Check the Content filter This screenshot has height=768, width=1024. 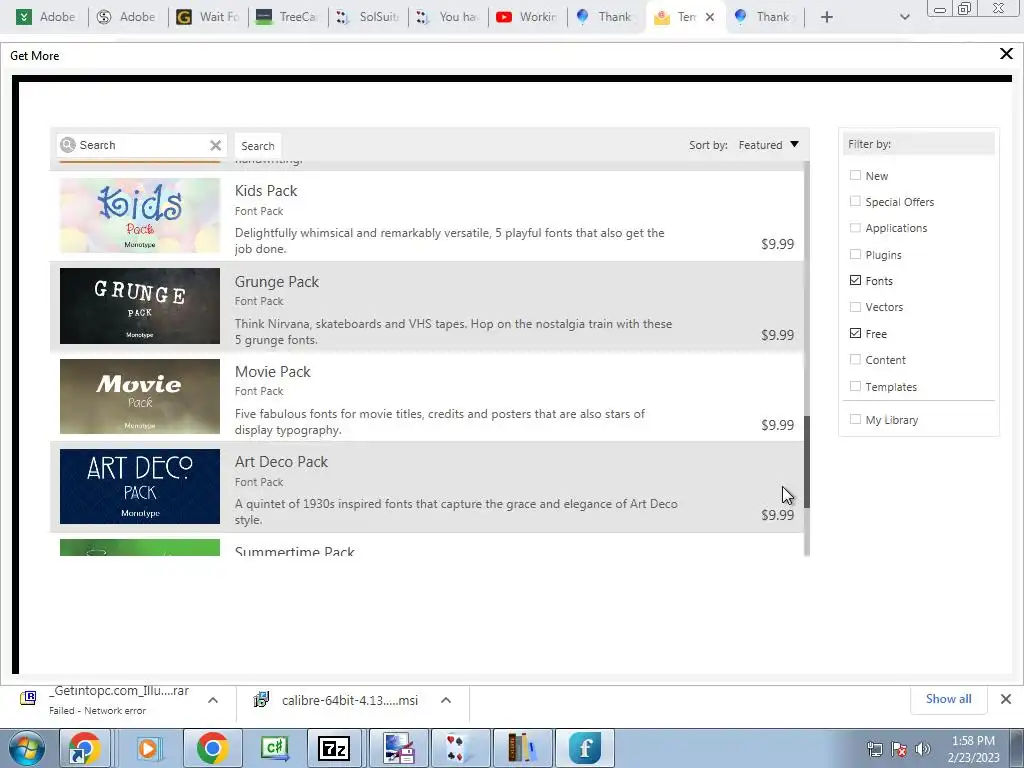(855, 359)
